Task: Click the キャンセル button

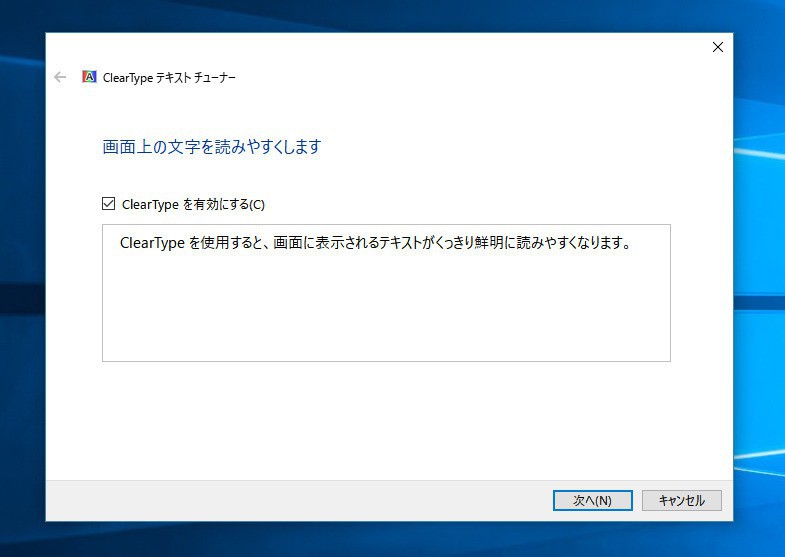Action: 681,500
